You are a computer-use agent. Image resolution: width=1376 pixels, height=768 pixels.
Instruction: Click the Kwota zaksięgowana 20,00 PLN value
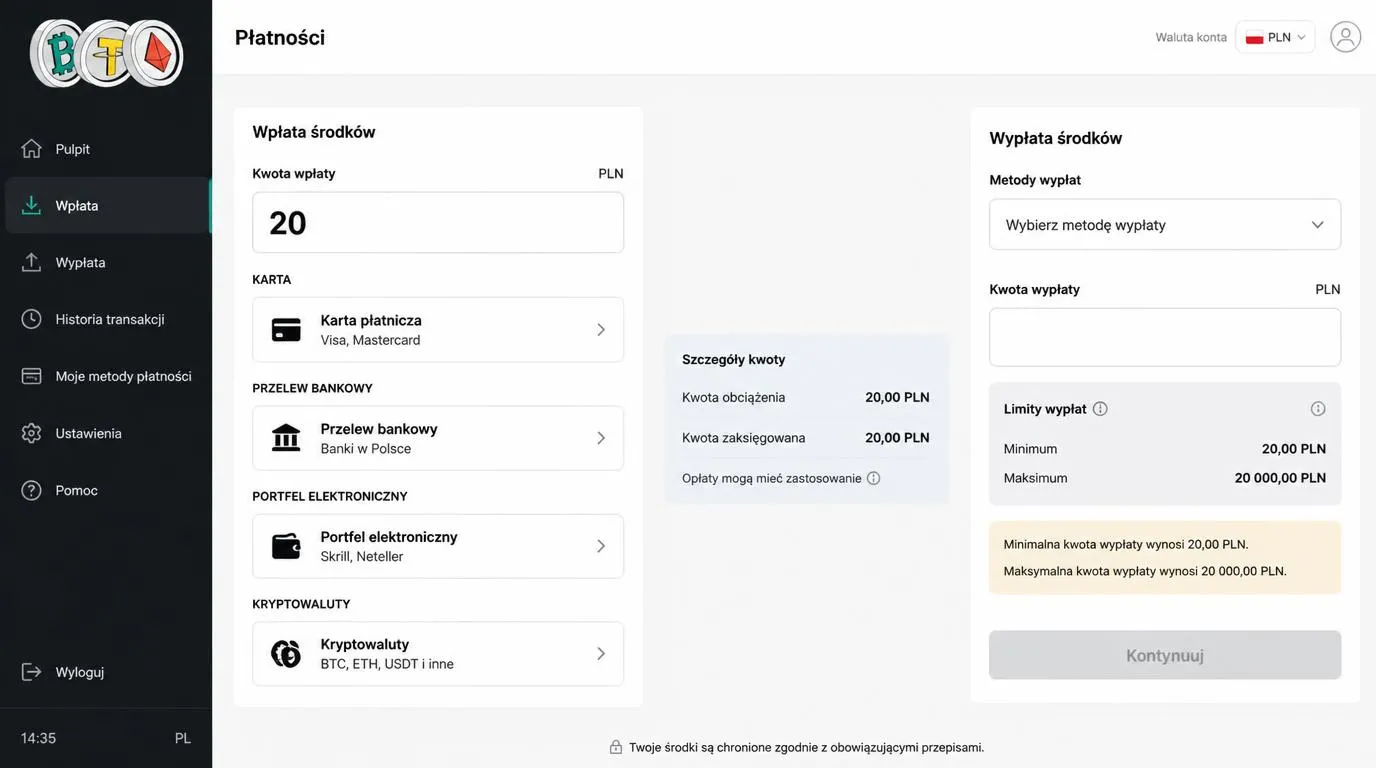point(897,438)
